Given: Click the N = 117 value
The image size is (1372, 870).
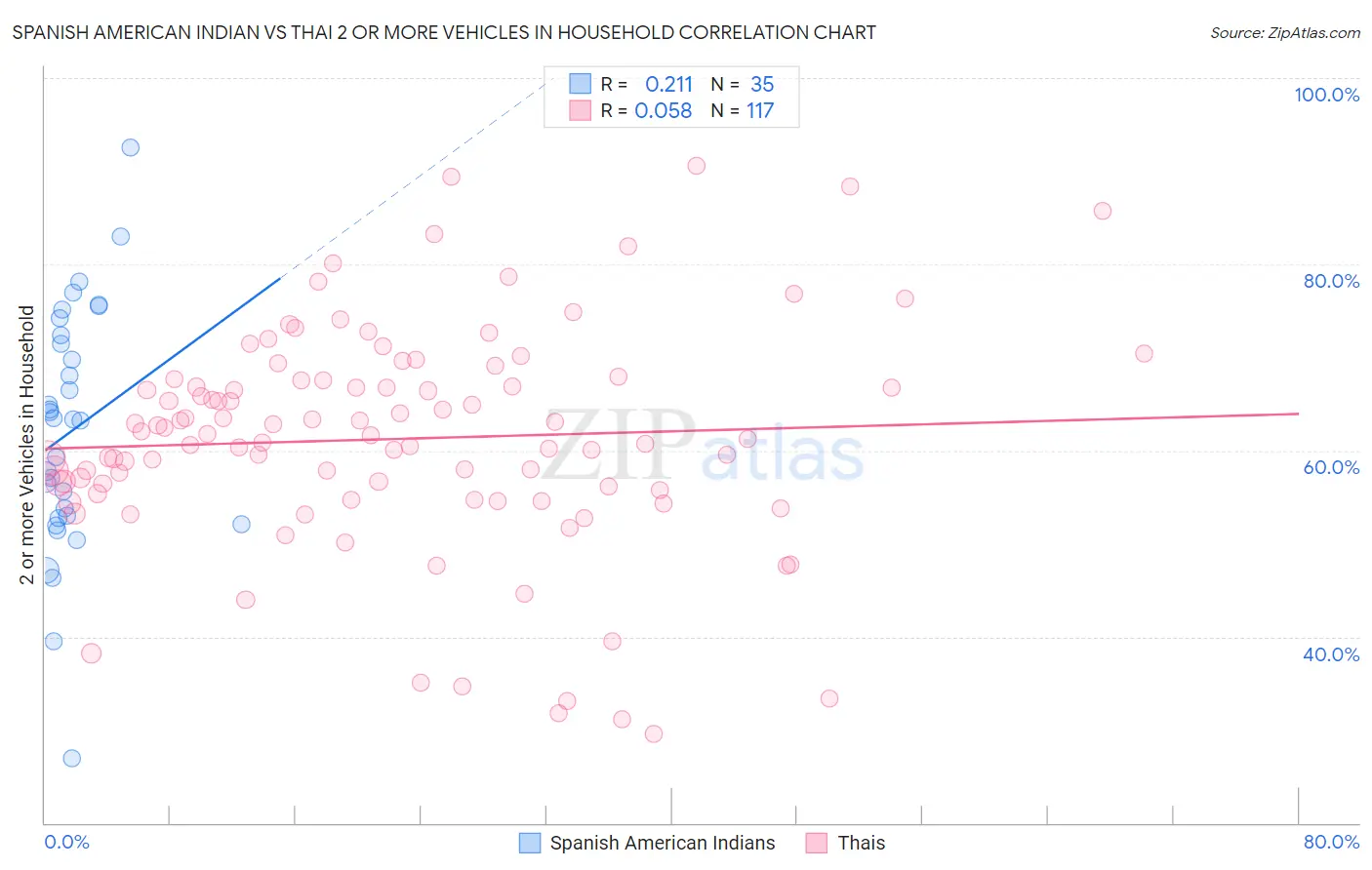Looking at the screenshot, I should click(x=742, y=110).
